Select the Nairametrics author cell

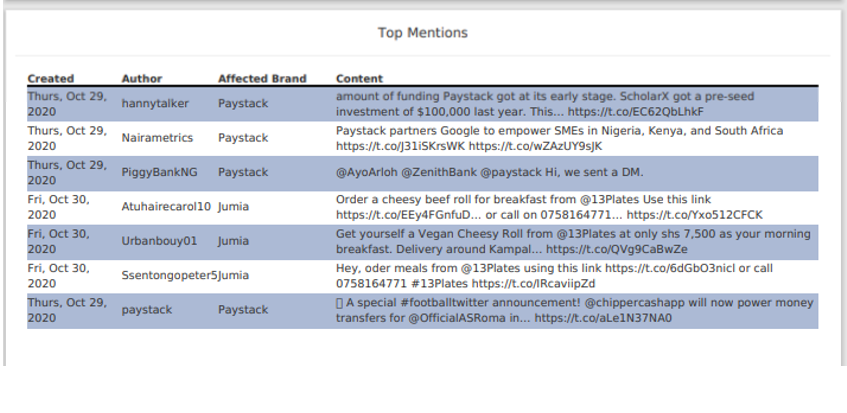click(157, 138)
